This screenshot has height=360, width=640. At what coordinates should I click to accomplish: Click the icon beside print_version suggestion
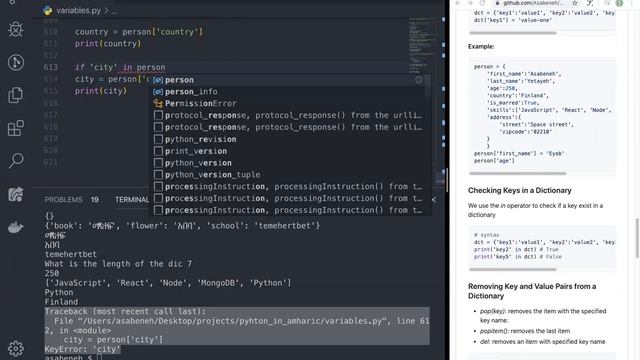tap(158, 151)
